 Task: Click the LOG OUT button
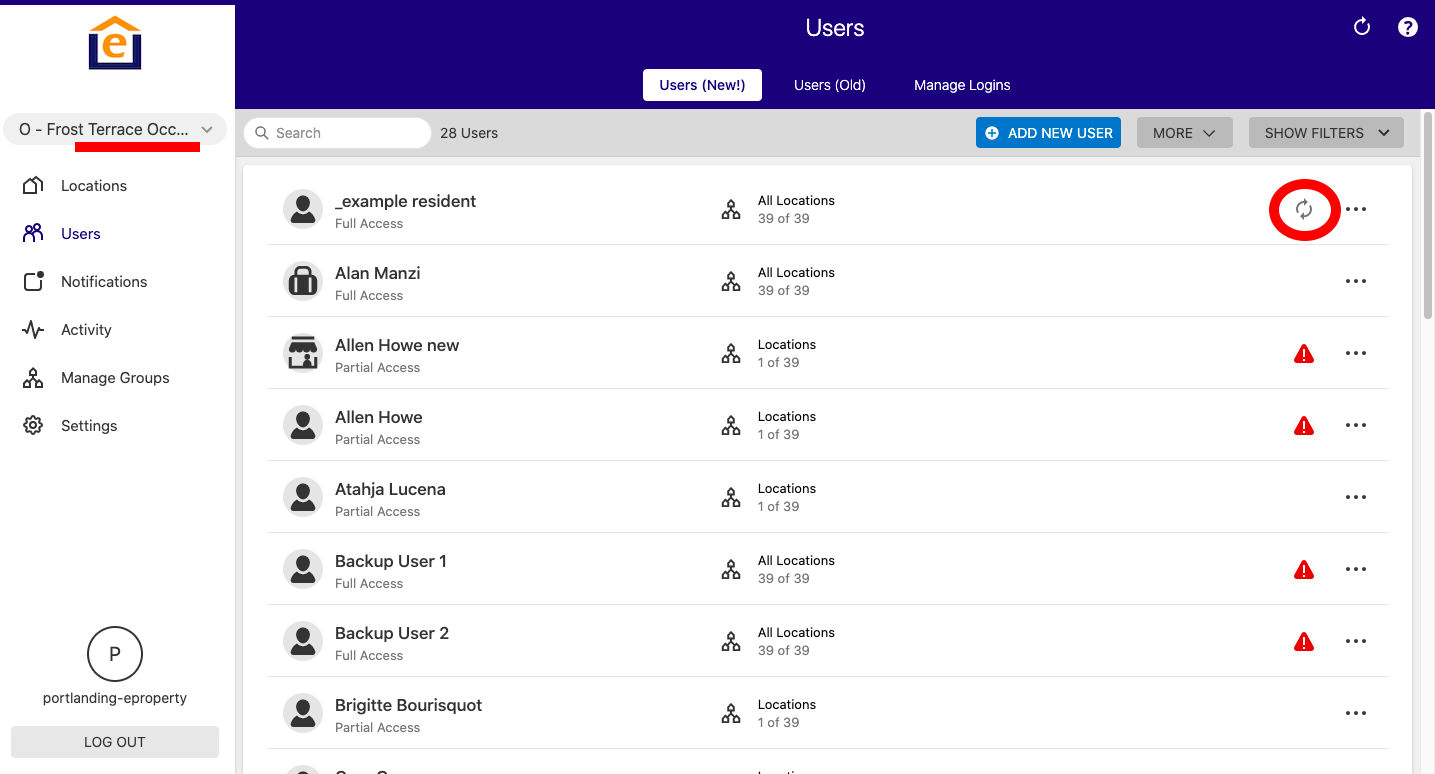click(115, 742)
